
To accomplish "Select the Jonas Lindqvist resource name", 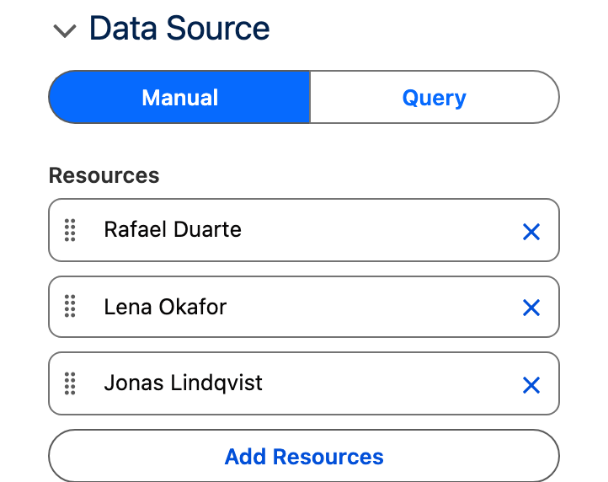I will pos(183,383).
